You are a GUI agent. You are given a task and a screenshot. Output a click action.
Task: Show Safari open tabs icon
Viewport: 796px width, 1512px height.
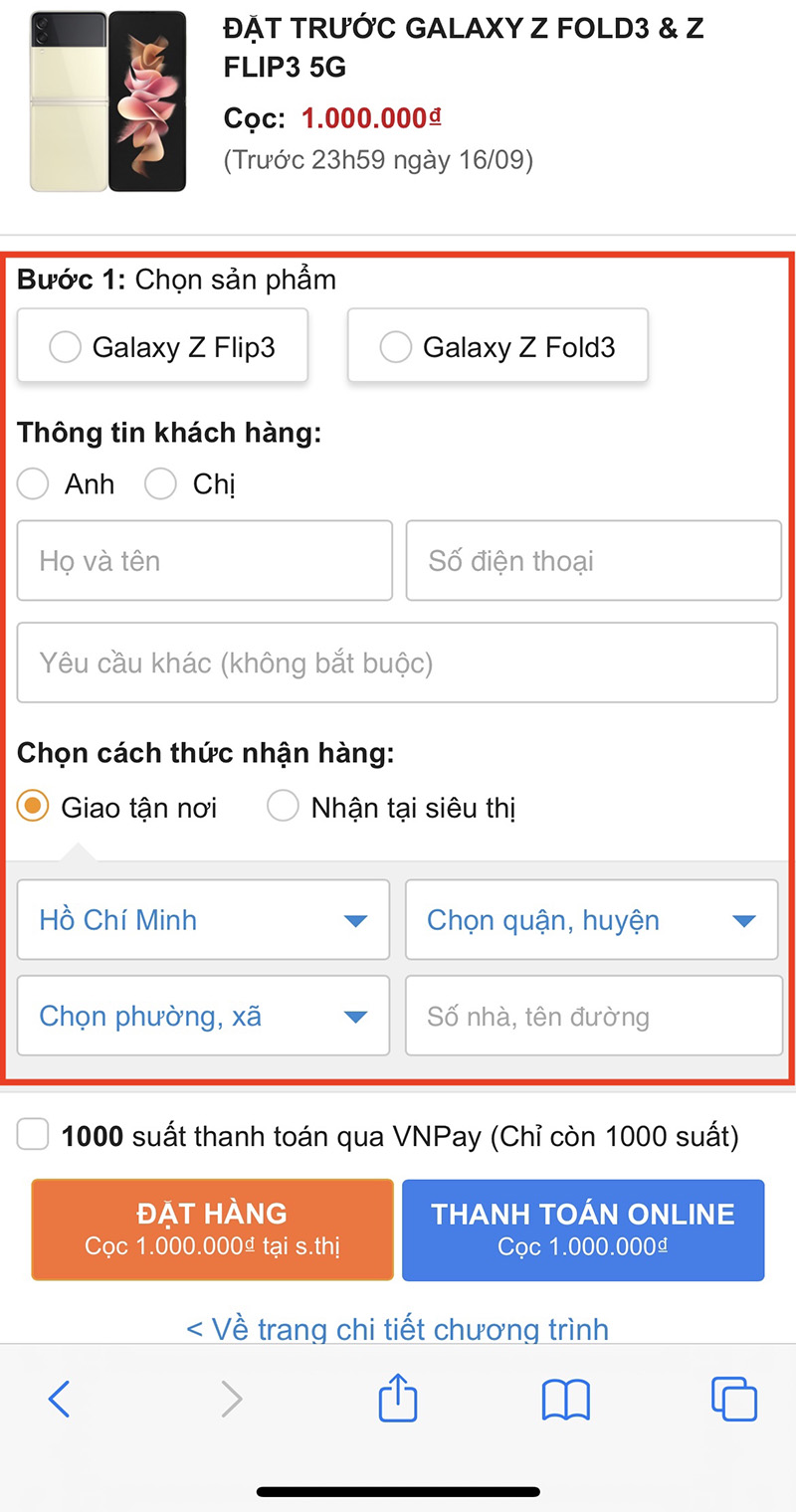point(734,1399)
